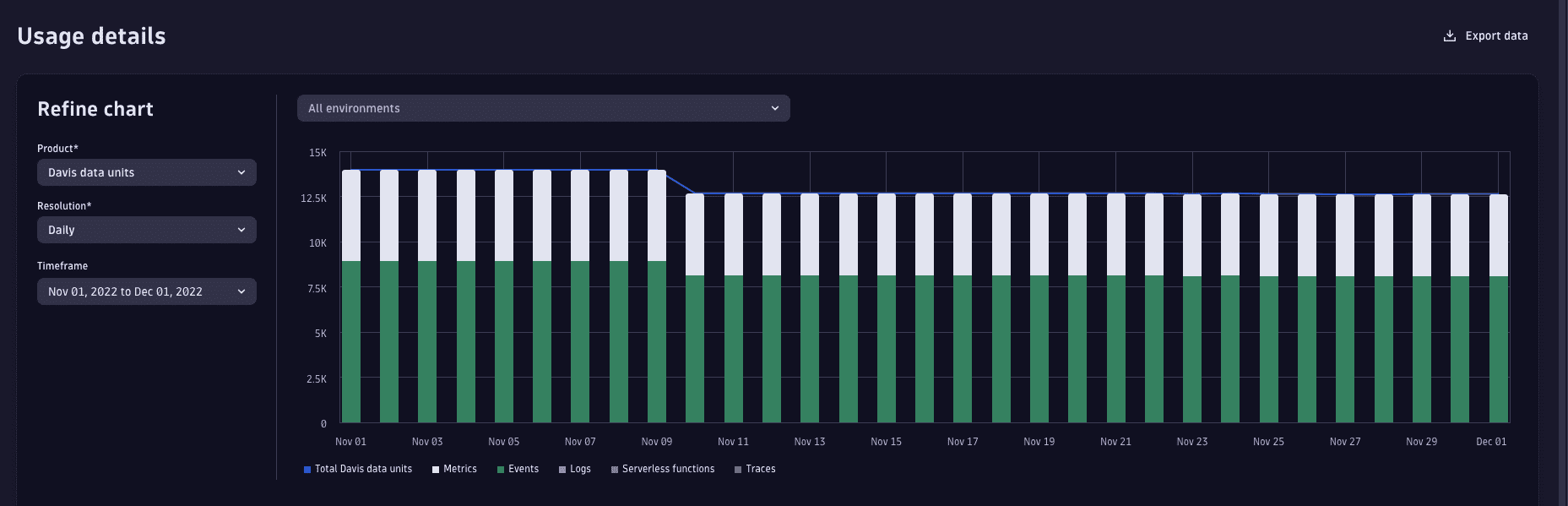
Task: Click the chevron arrow in the Resolution selector
Action: tap(241, 230)
